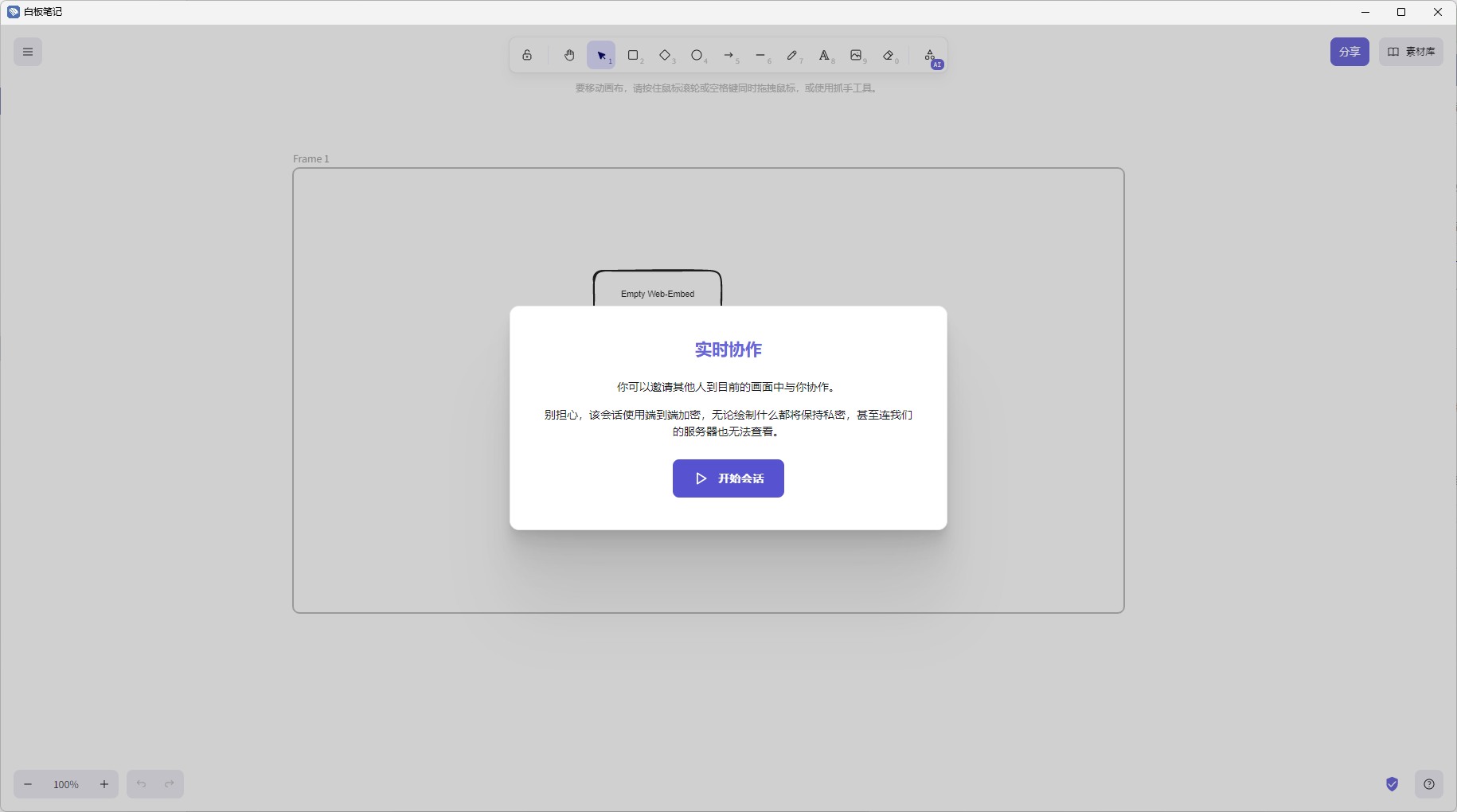The image size is (1457, 812).
Task: Reset zoom by clicking 100%
Action: [x=66, y=784]
